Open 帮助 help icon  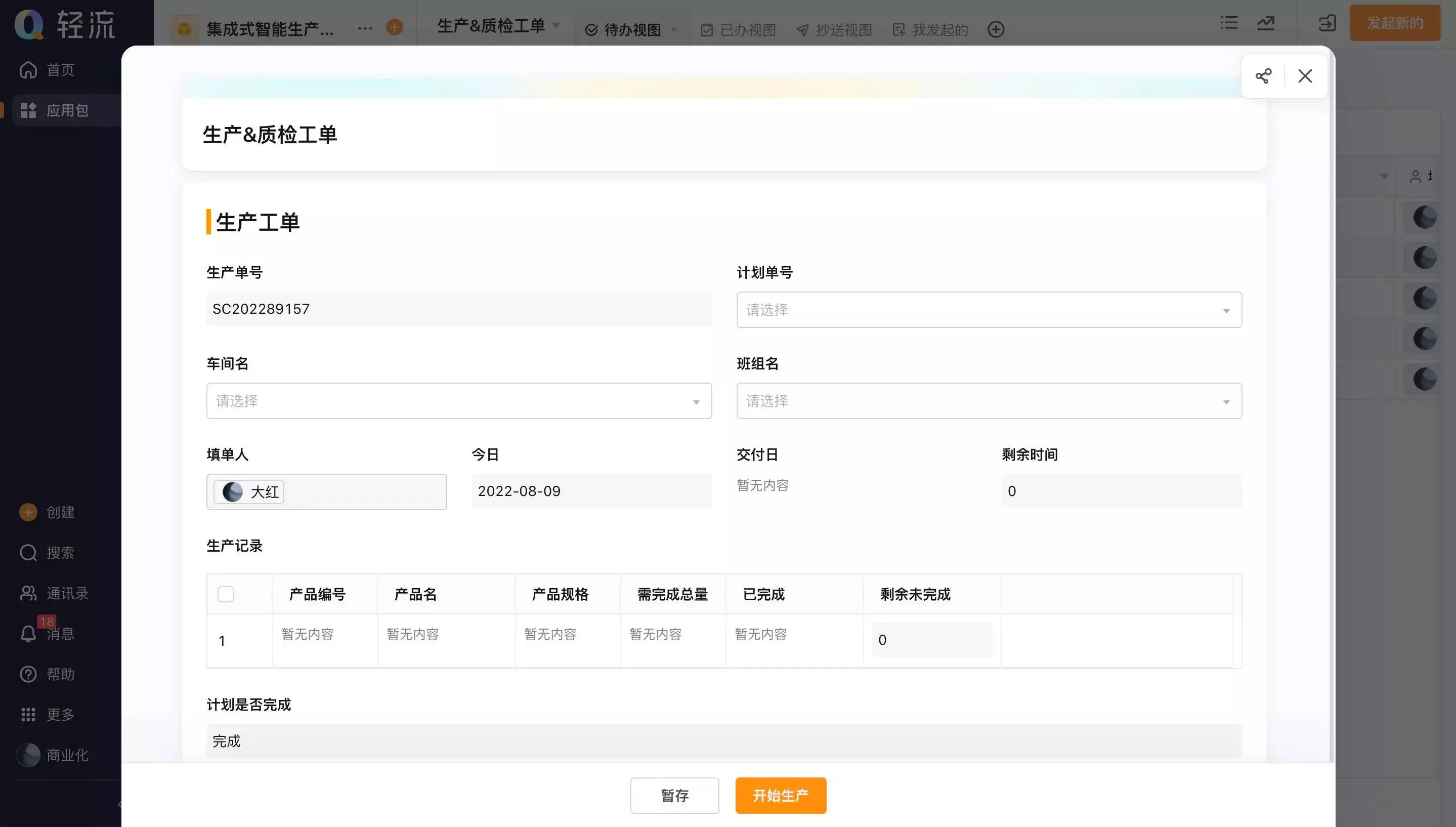(28, 674)
